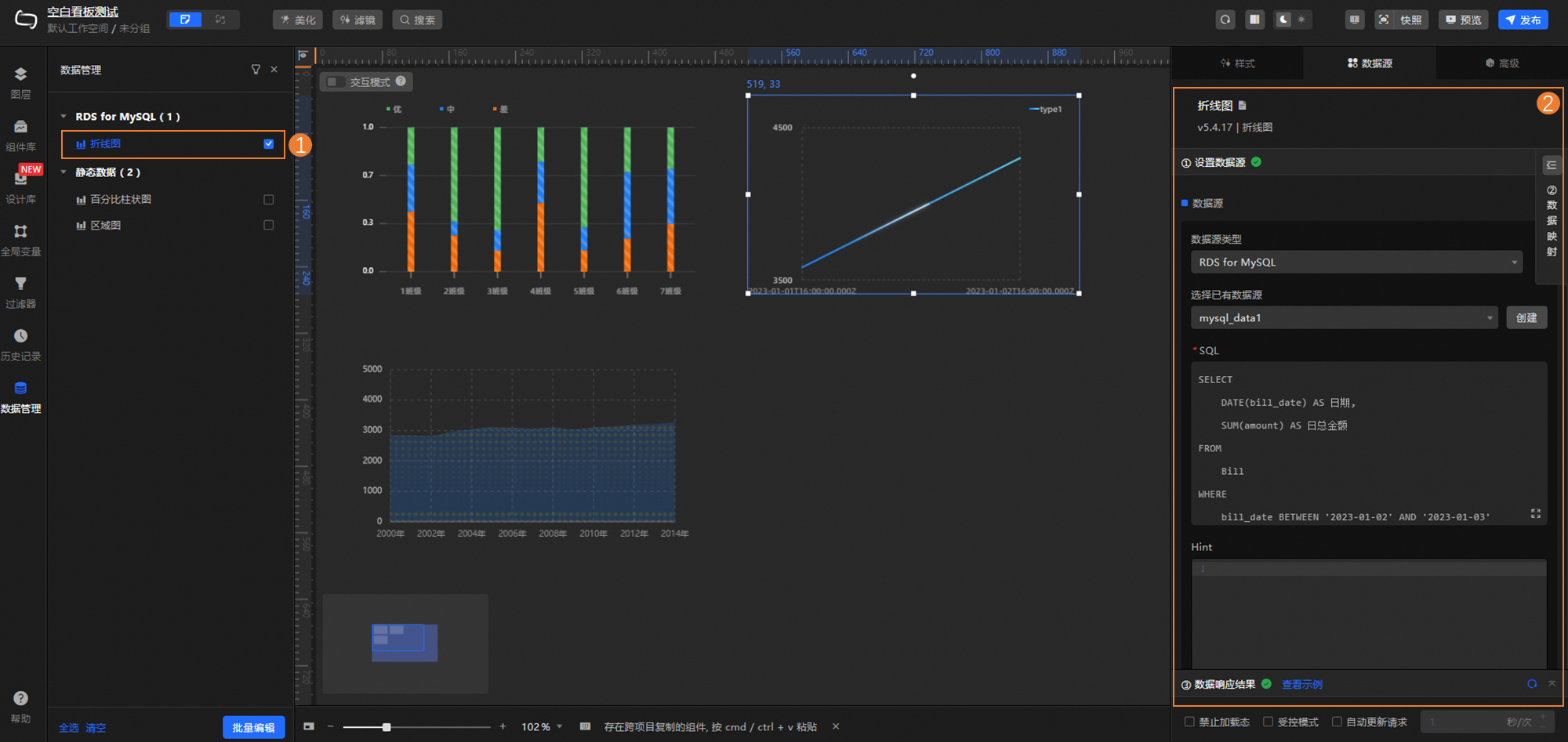Viewport: 1568px width, 742px height.
Task: Click the 发布 publish button
Action: point(1523,20)
